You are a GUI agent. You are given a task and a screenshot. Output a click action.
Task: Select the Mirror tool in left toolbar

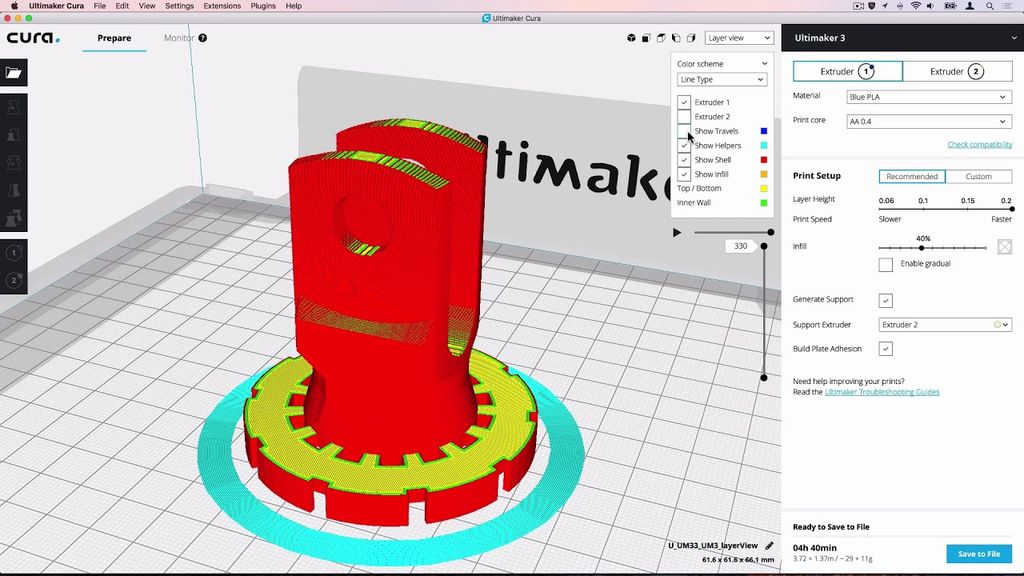pyautogui.click(x=14, y=189)
